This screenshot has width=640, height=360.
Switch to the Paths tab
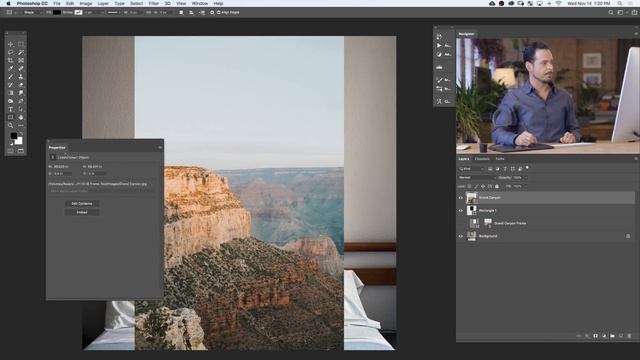(x=500, y=159)
